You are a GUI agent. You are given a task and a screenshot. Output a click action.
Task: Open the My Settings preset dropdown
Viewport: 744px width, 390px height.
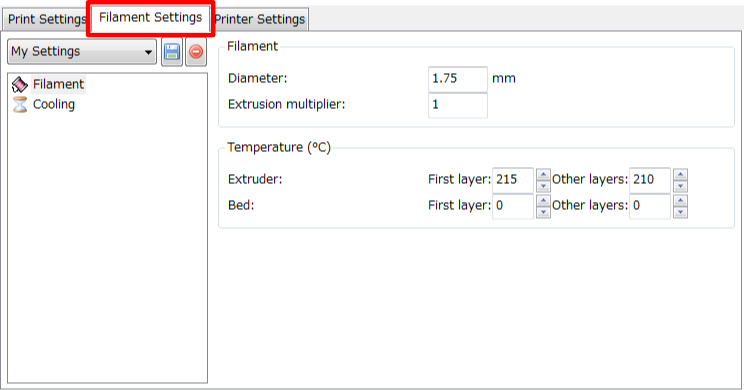[x=82, y=52]
